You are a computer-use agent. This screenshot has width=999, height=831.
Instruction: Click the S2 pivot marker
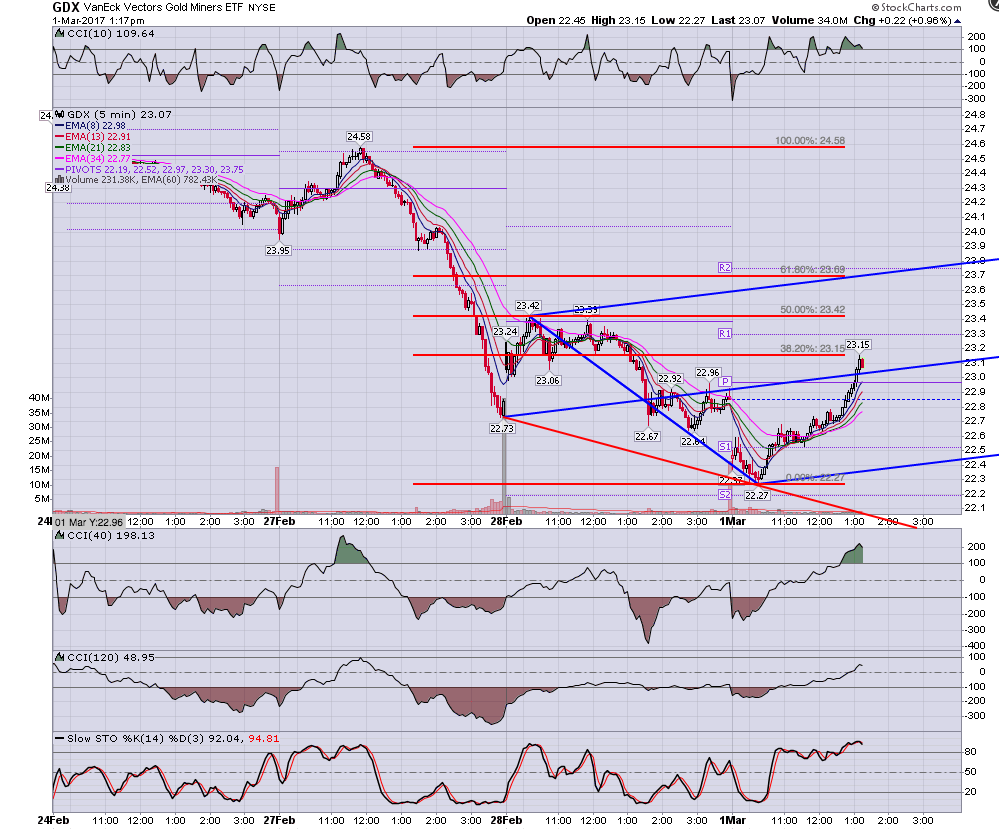pos(724,495)
